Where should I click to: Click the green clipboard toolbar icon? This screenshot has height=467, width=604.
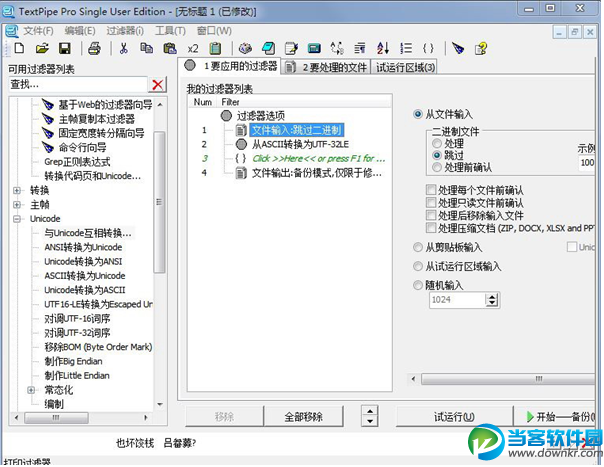215,48
